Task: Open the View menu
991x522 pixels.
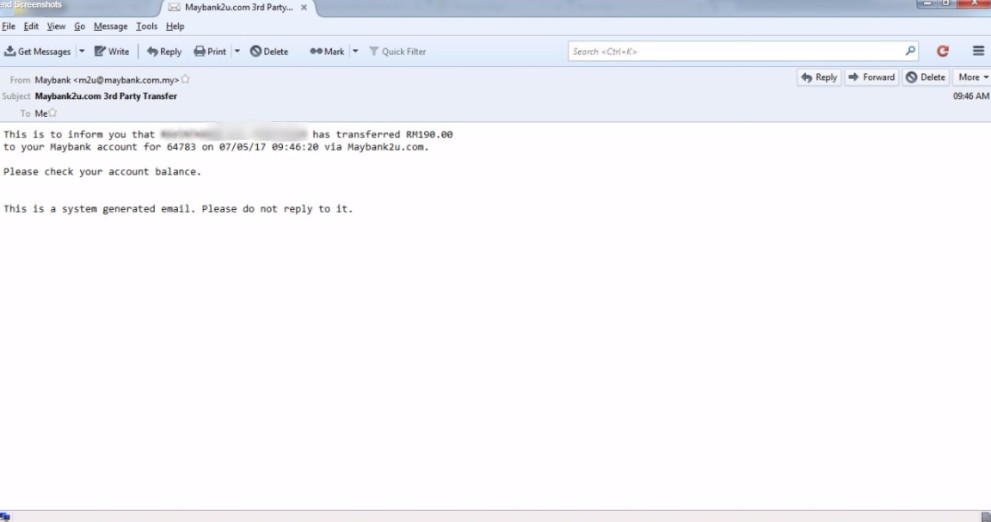Action: [x=56, y=27]
